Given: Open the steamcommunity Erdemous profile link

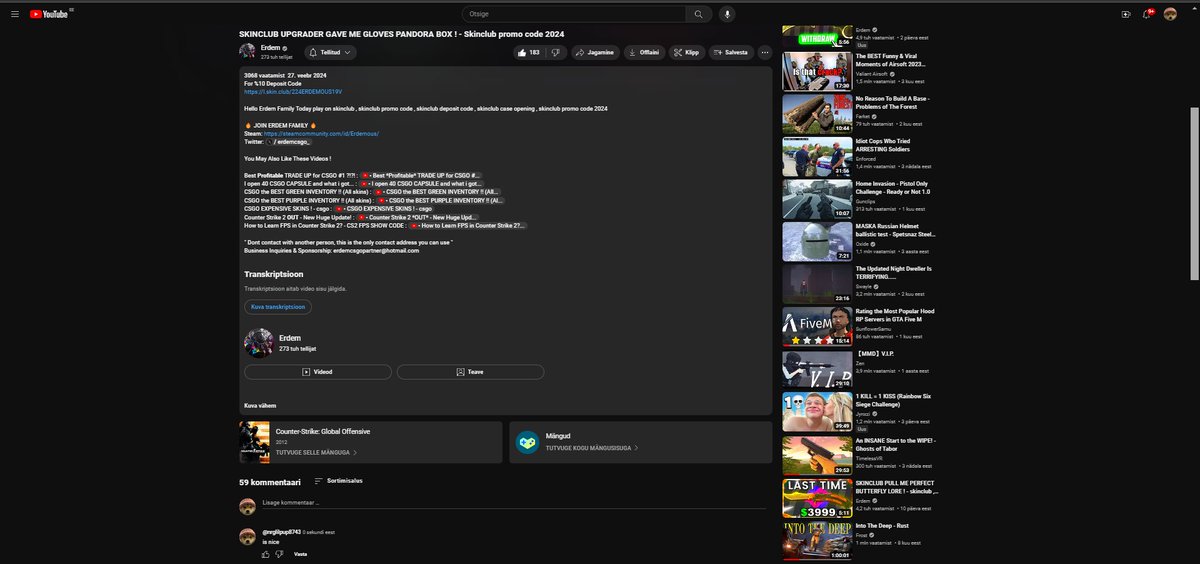Looking at the screenshot, I should [x=320, y=133].
